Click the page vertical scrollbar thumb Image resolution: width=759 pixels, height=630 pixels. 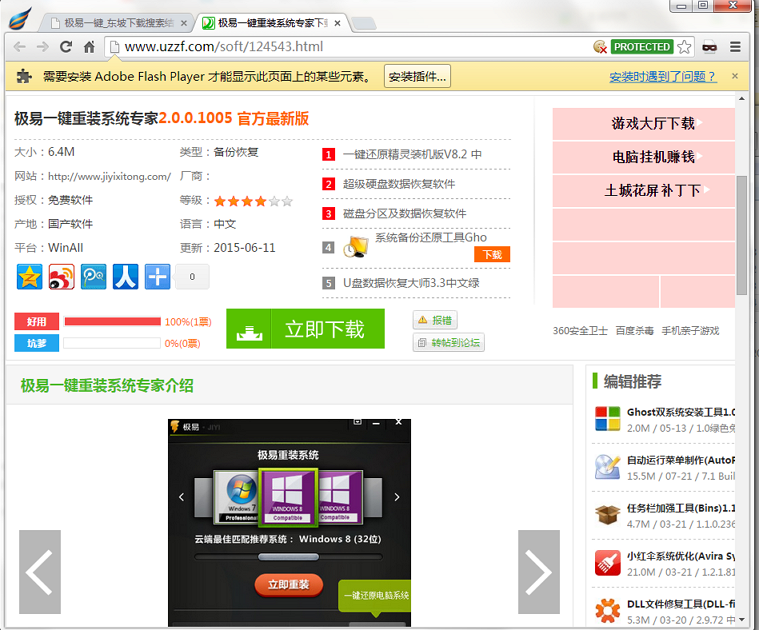point(742,235)
